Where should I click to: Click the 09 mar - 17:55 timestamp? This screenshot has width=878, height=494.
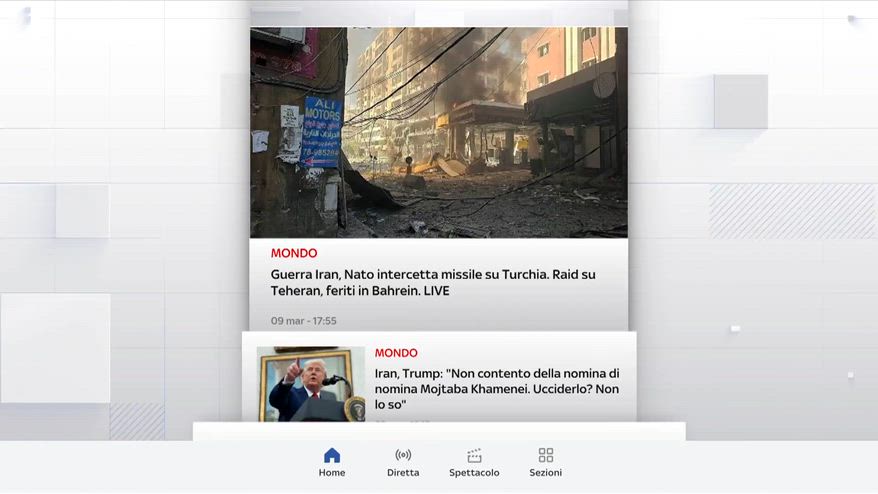point(303,321)
